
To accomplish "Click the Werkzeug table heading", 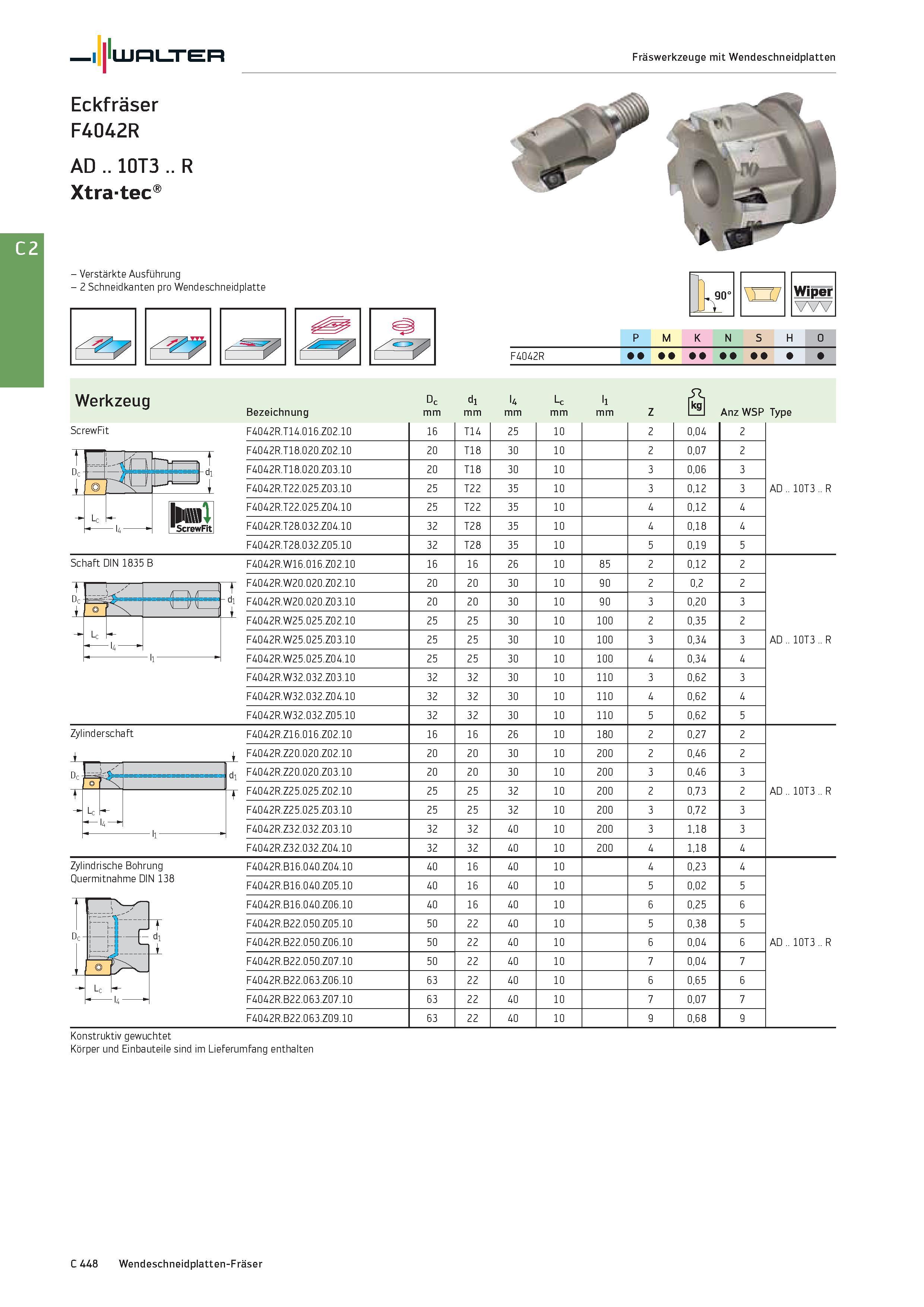I will coord(113,401).
